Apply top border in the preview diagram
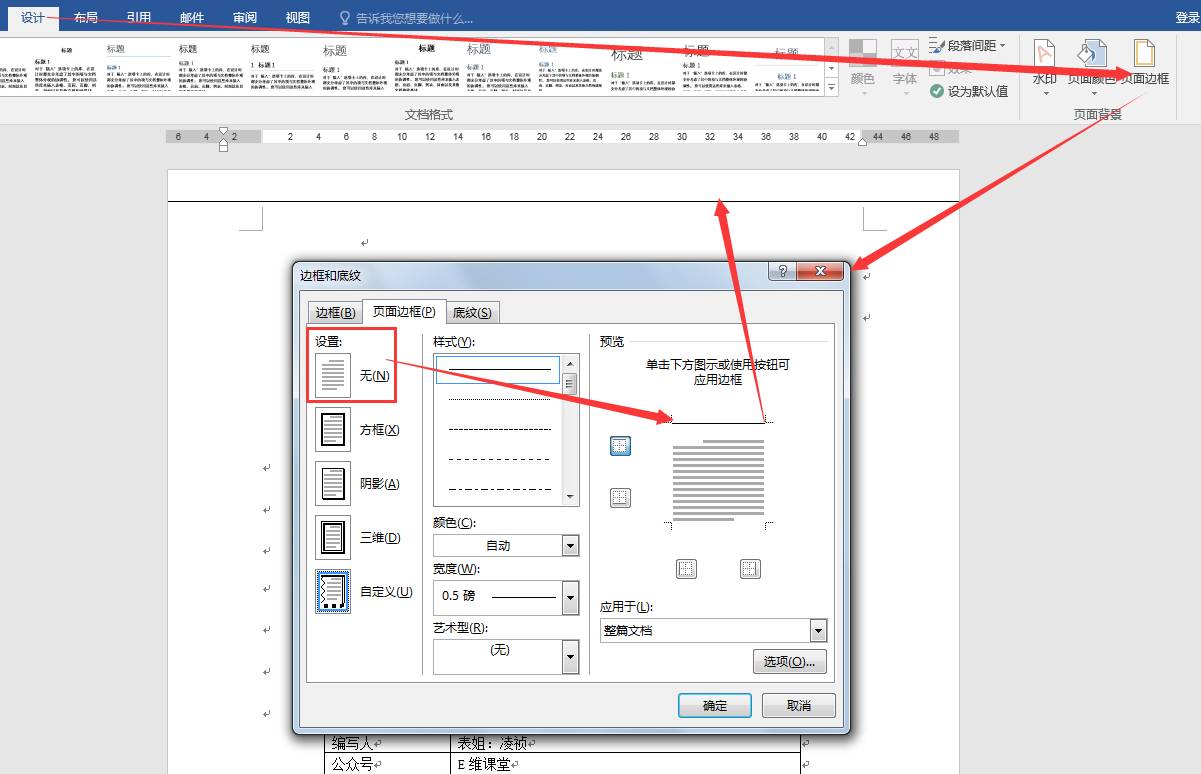This screenshot has width=1201, height=774. point(620,445)
